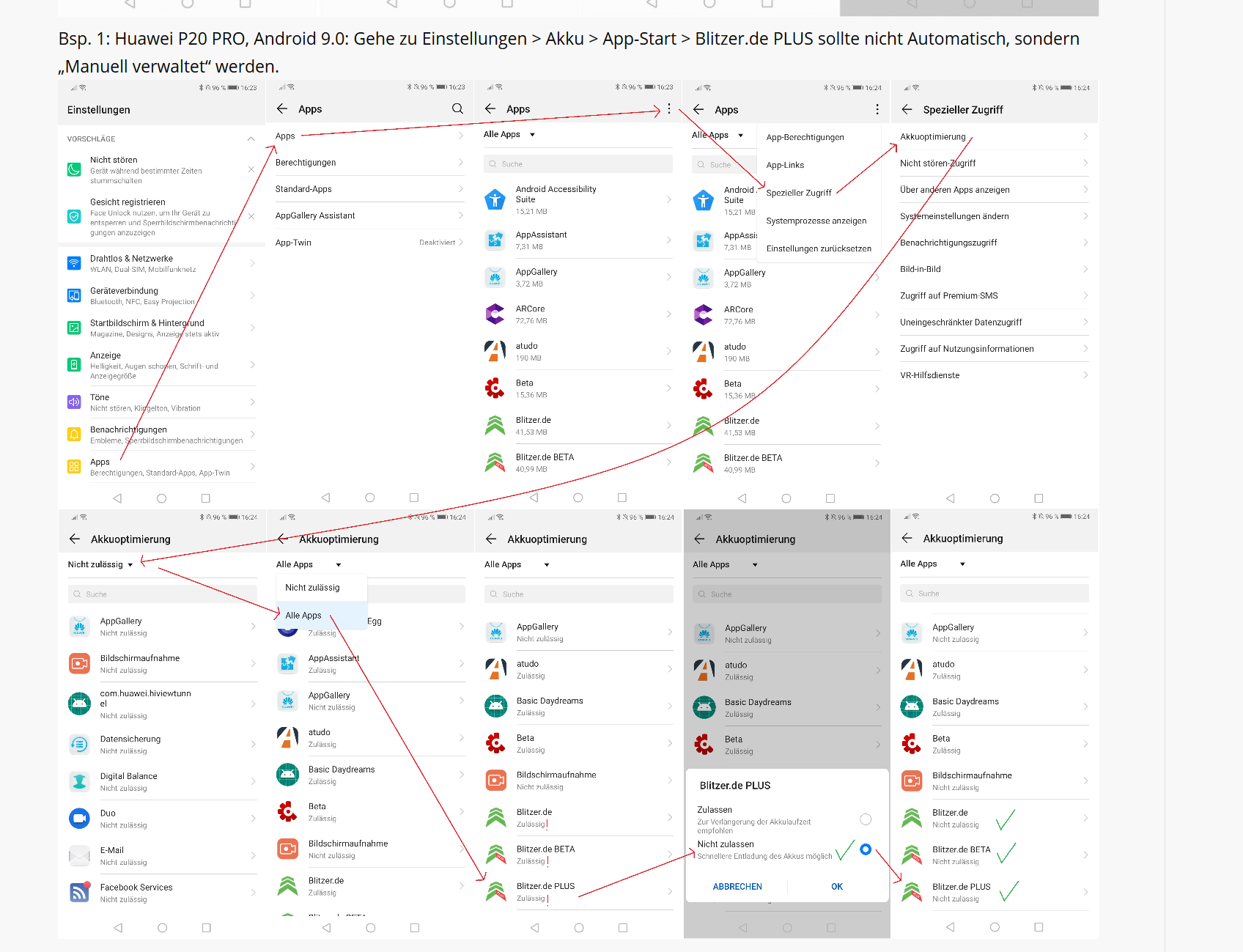Open Akkuoptimierung in Spezieller Zugriff list

tap(995, 136)
